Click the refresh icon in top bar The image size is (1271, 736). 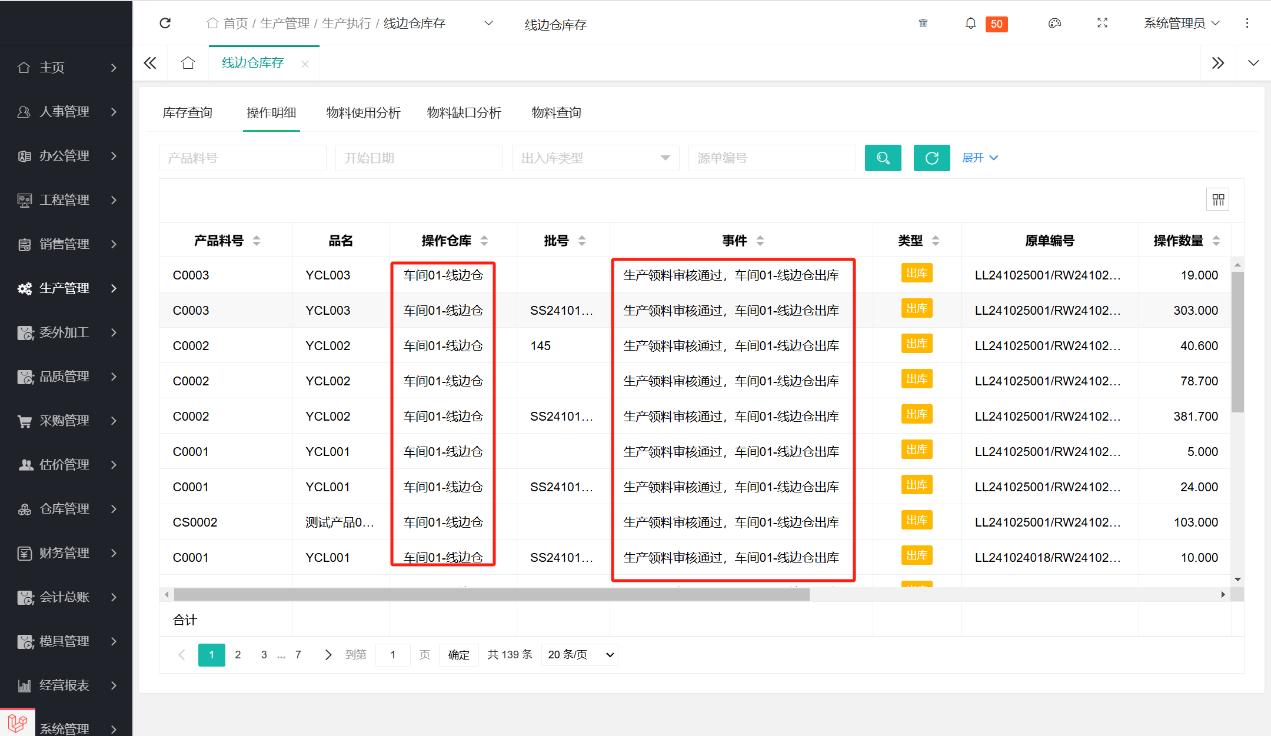(165, 23)
